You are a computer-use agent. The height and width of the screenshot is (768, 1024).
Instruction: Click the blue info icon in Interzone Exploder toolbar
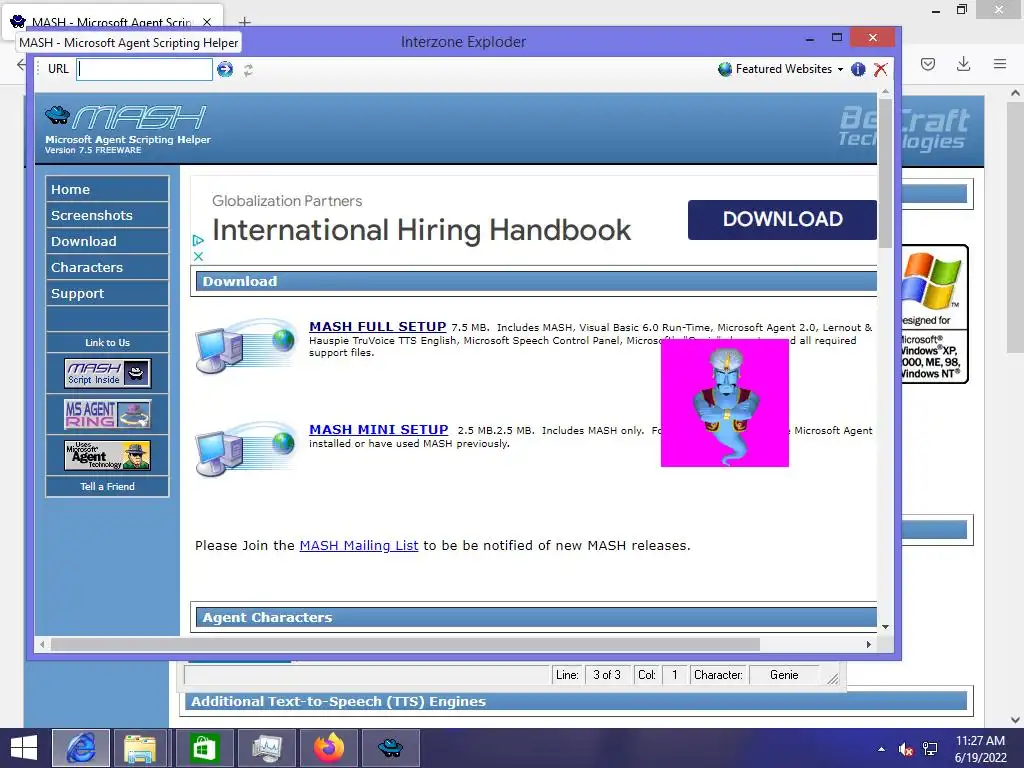tap(858, 69)
